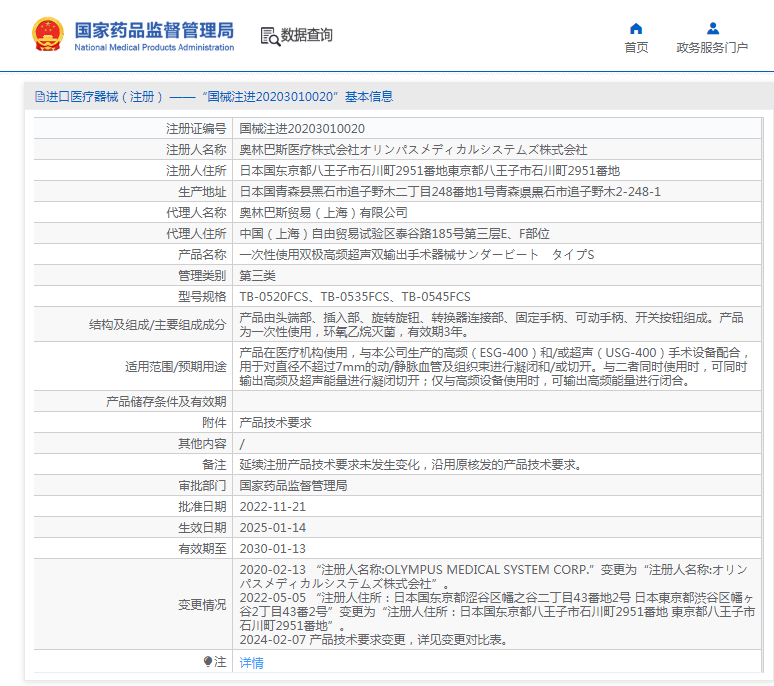The image size is (774, 686).
Task: Select the 2024-02-07 产品技术要求变更 entry
Action: coord(374,640)
